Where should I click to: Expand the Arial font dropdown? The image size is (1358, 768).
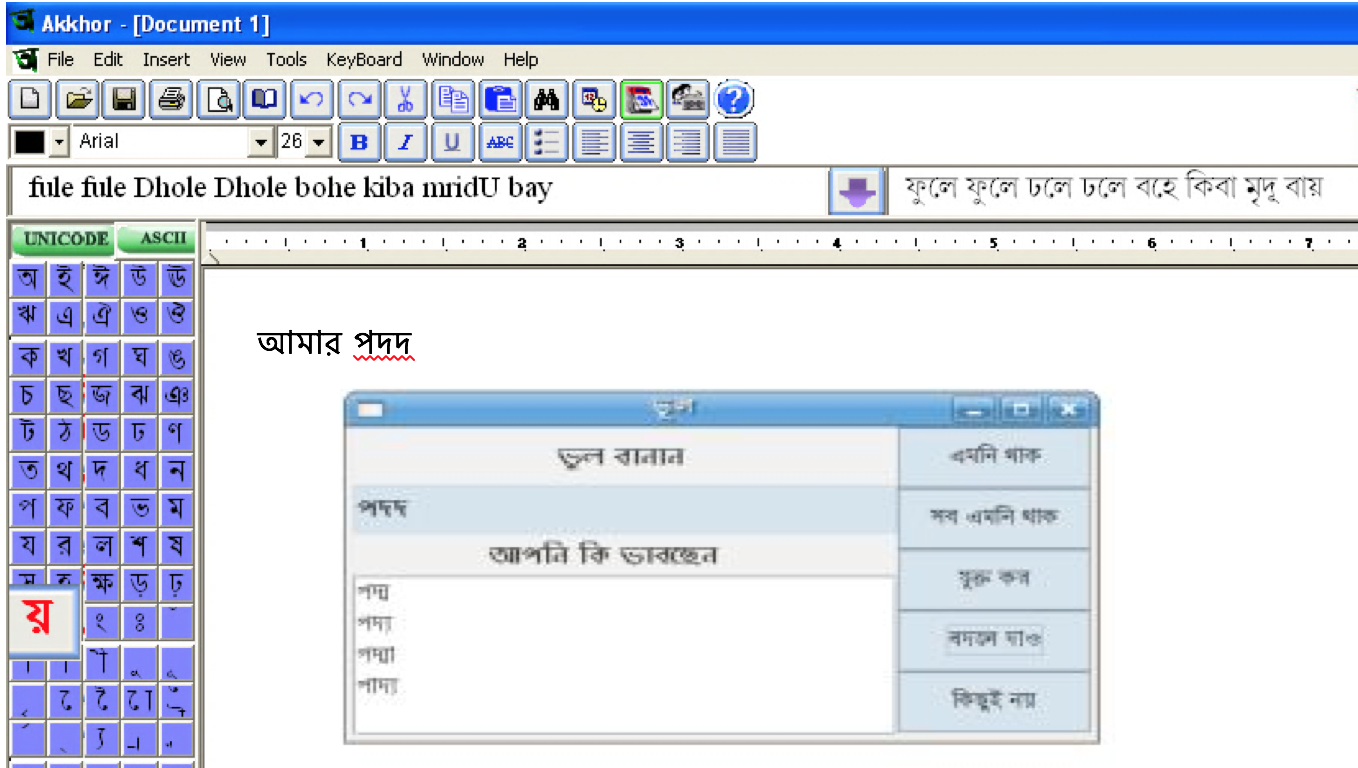pos(262,142)
